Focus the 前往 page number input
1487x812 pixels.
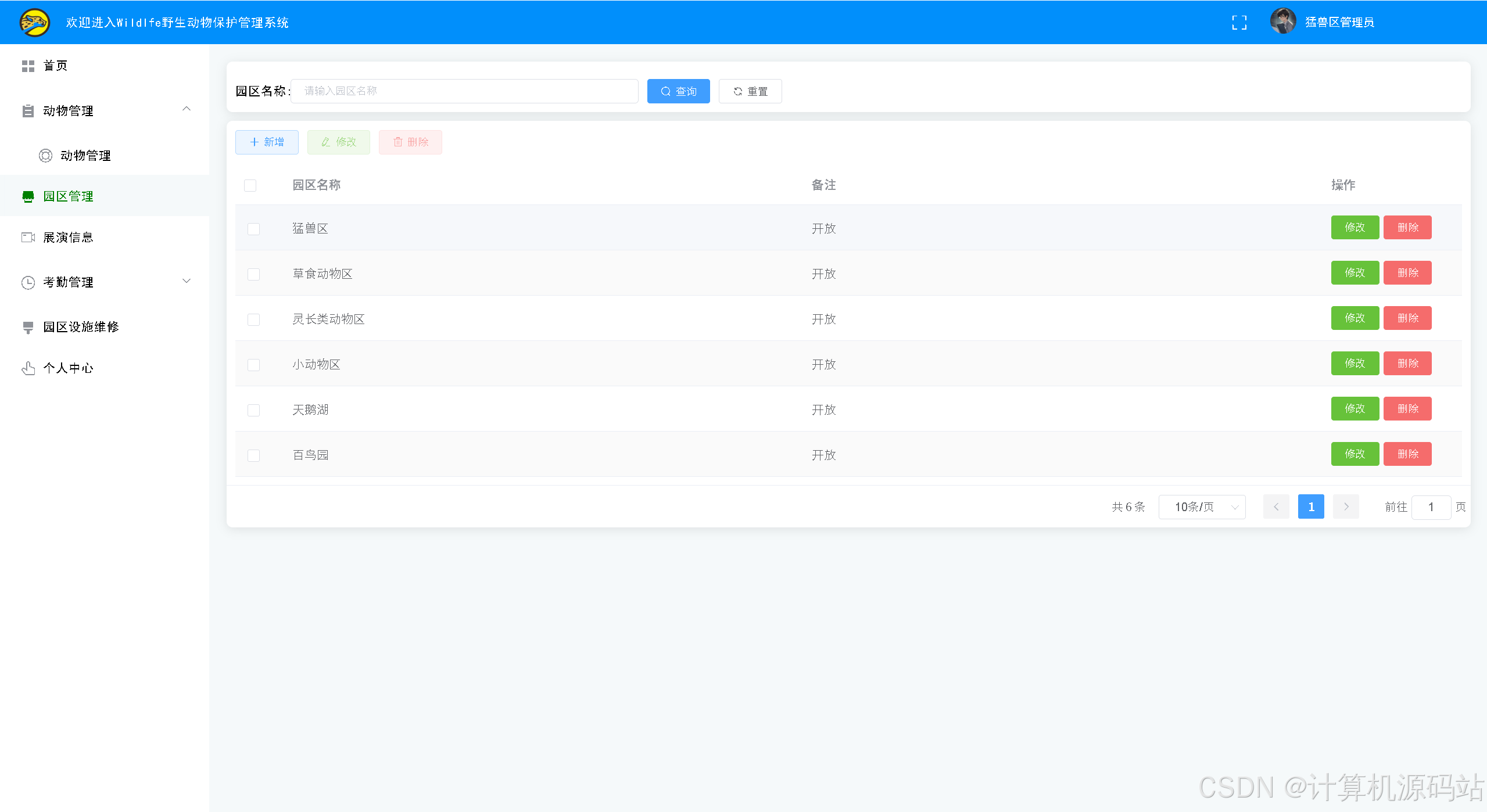(1431, 508)
